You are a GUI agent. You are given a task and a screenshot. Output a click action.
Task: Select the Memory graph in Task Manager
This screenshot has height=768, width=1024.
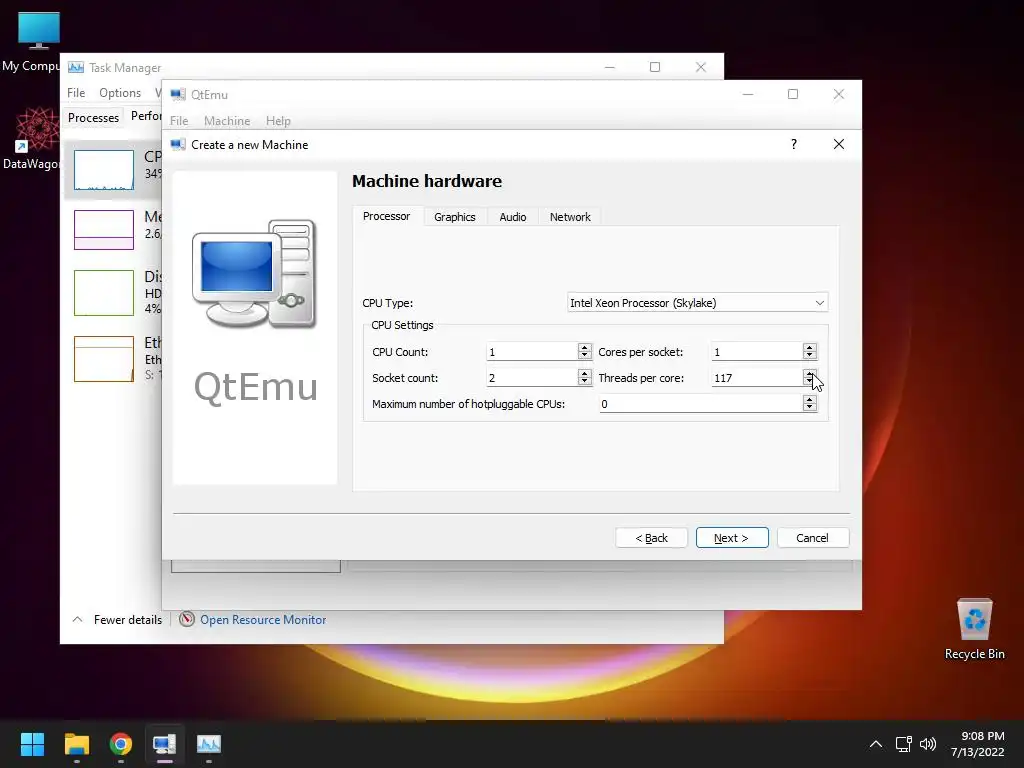104,230
